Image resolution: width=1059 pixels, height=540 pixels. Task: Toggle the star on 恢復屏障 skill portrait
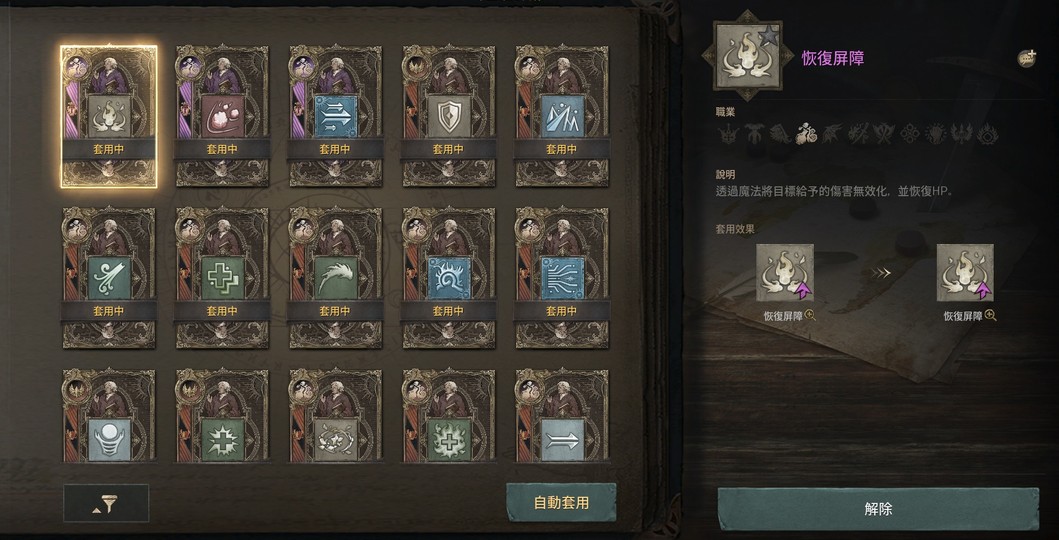tap(768, 36)
